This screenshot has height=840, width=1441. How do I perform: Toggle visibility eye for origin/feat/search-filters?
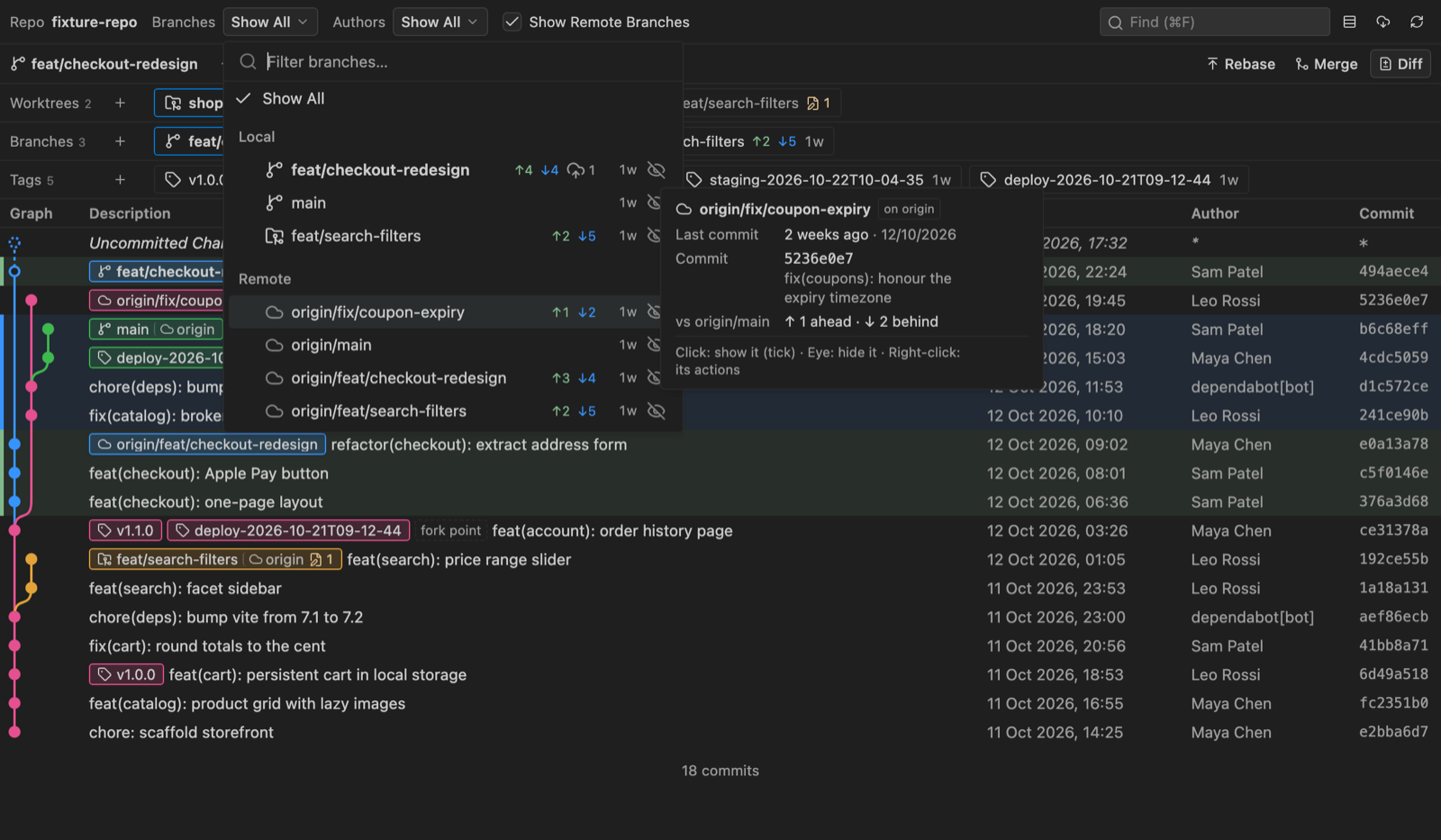click(657, 411)
